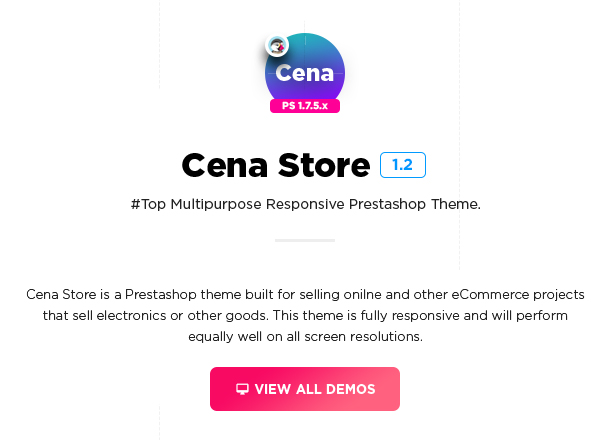Click the gray horizontal divider line

(x=305, y=240)
